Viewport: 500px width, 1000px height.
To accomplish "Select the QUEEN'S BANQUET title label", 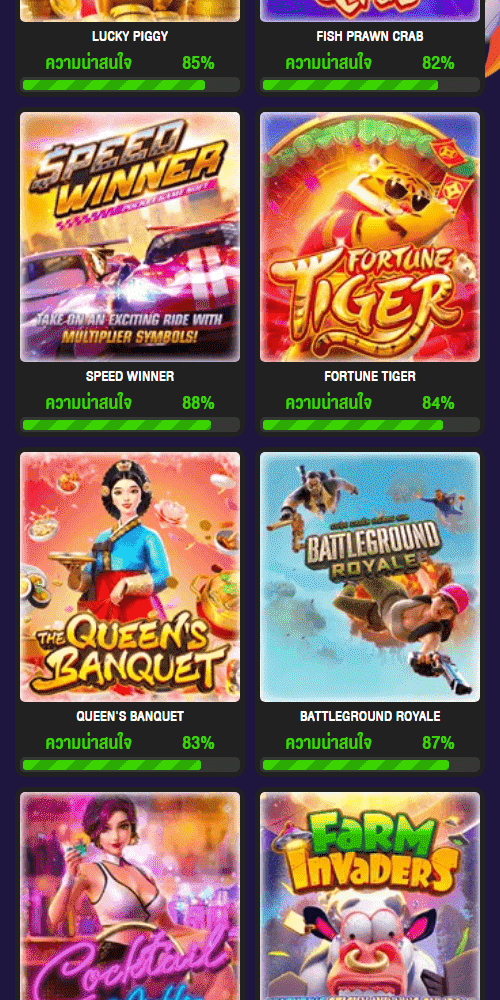I will [x=130, y=716].
